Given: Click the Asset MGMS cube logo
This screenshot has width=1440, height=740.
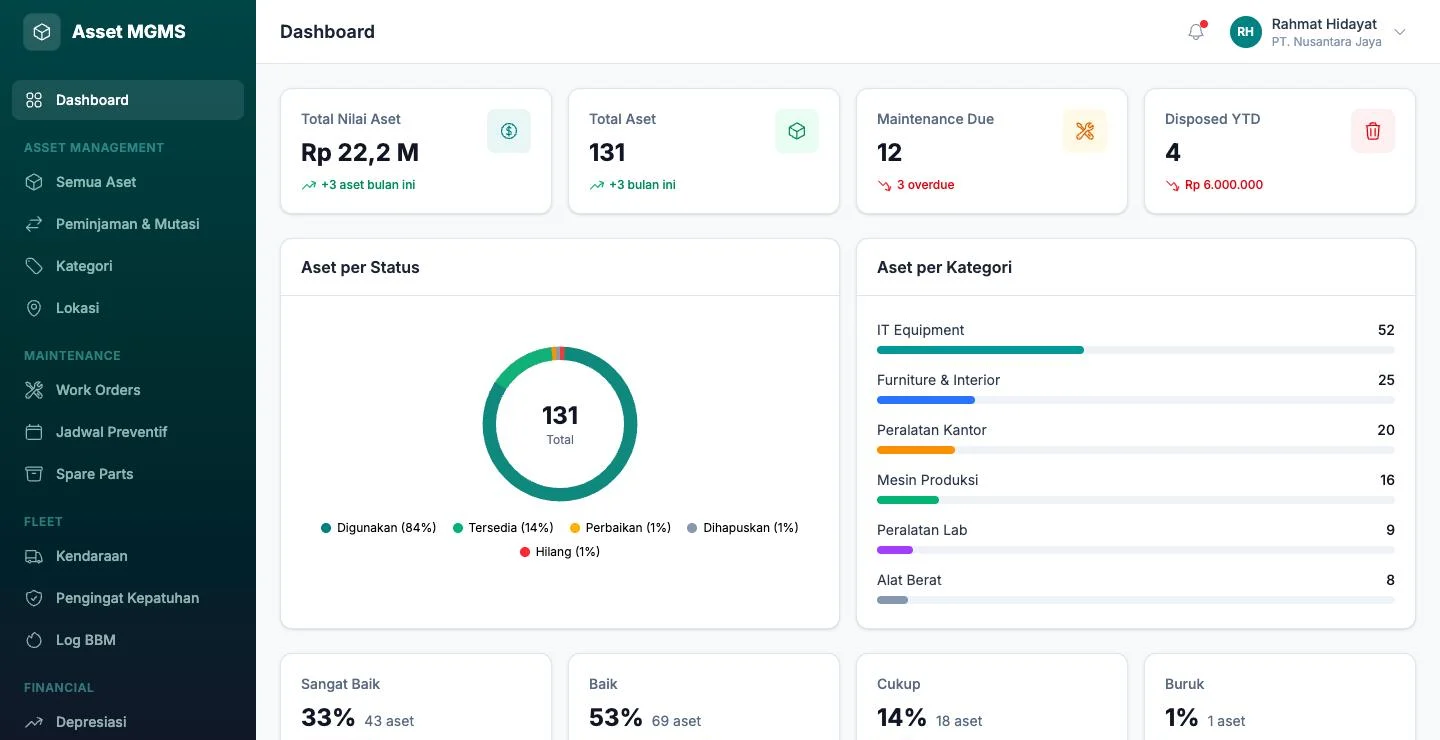Looking at the screenshot, I should (42, 32).
